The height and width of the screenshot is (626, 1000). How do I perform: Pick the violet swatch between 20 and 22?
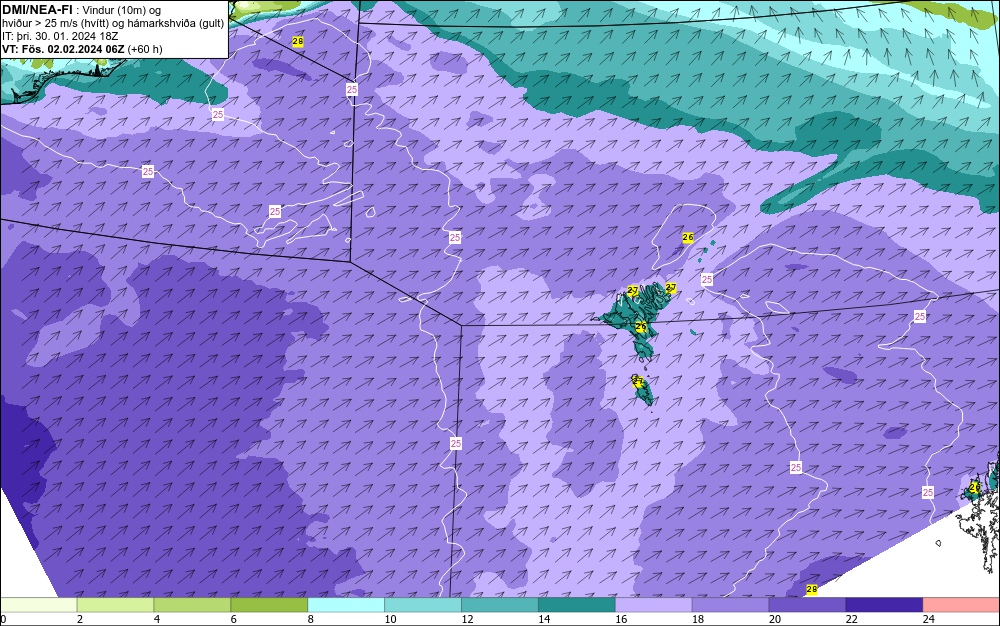pos(807,605)
